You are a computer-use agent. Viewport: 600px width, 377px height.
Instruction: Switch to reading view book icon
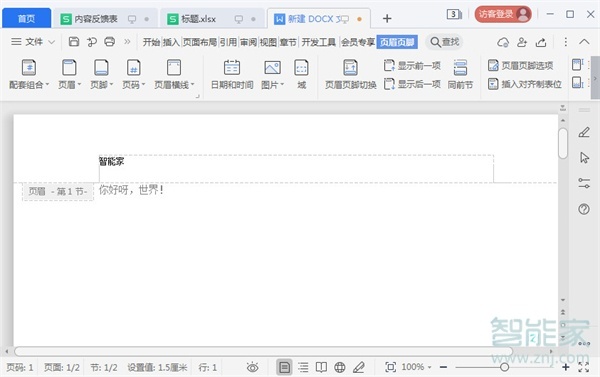(321, 367)
